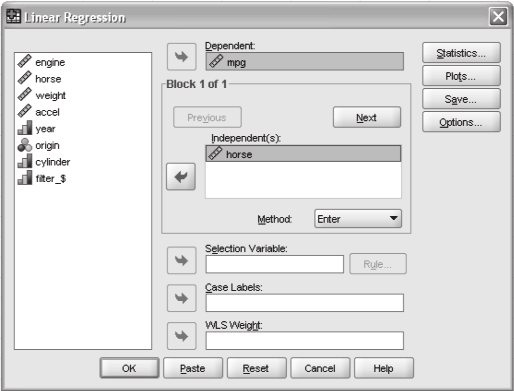Screen dimensions: 514x391
Task: Open the Options dialog
Action: click(461, 122)
